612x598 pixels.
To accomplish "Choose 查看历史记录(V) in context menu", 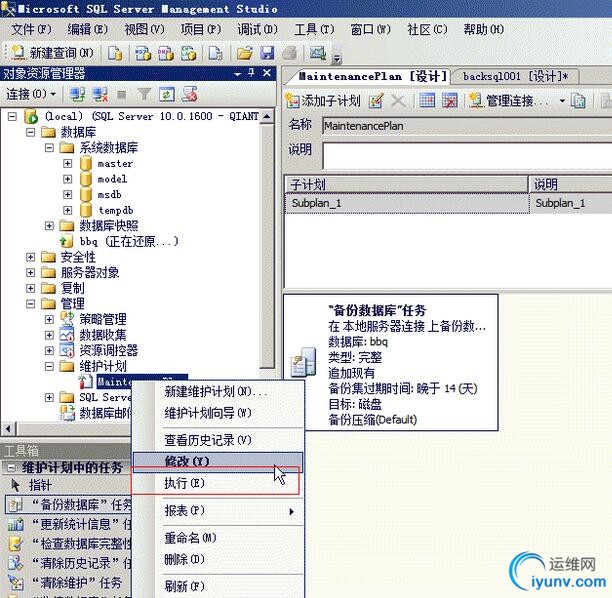I will 217,440.
